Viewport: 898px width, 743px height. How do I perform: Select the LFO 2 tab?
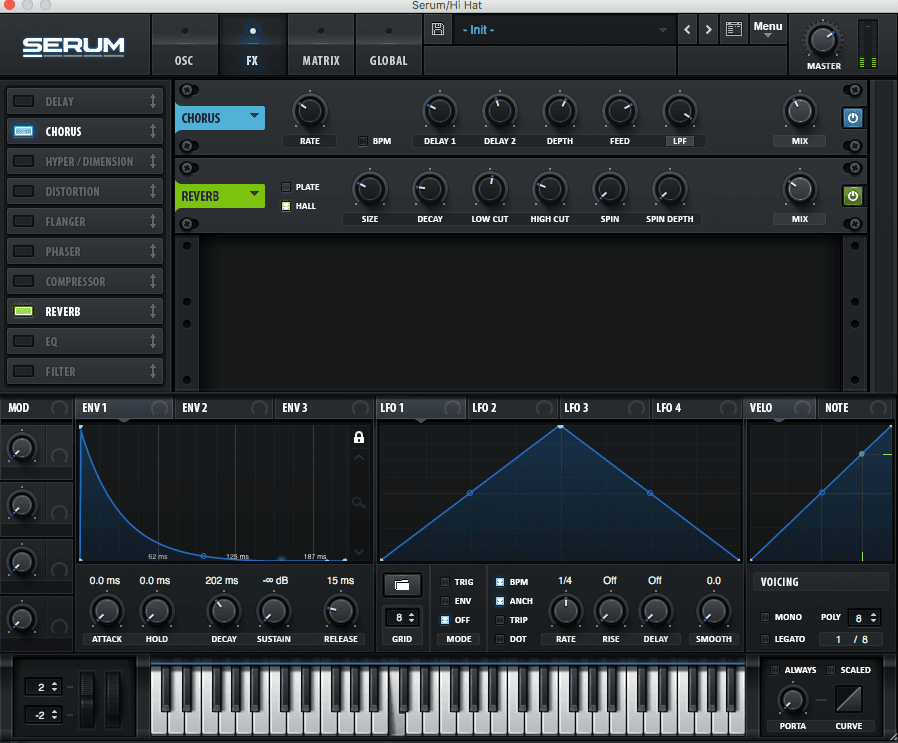click(x=512, y=408)
